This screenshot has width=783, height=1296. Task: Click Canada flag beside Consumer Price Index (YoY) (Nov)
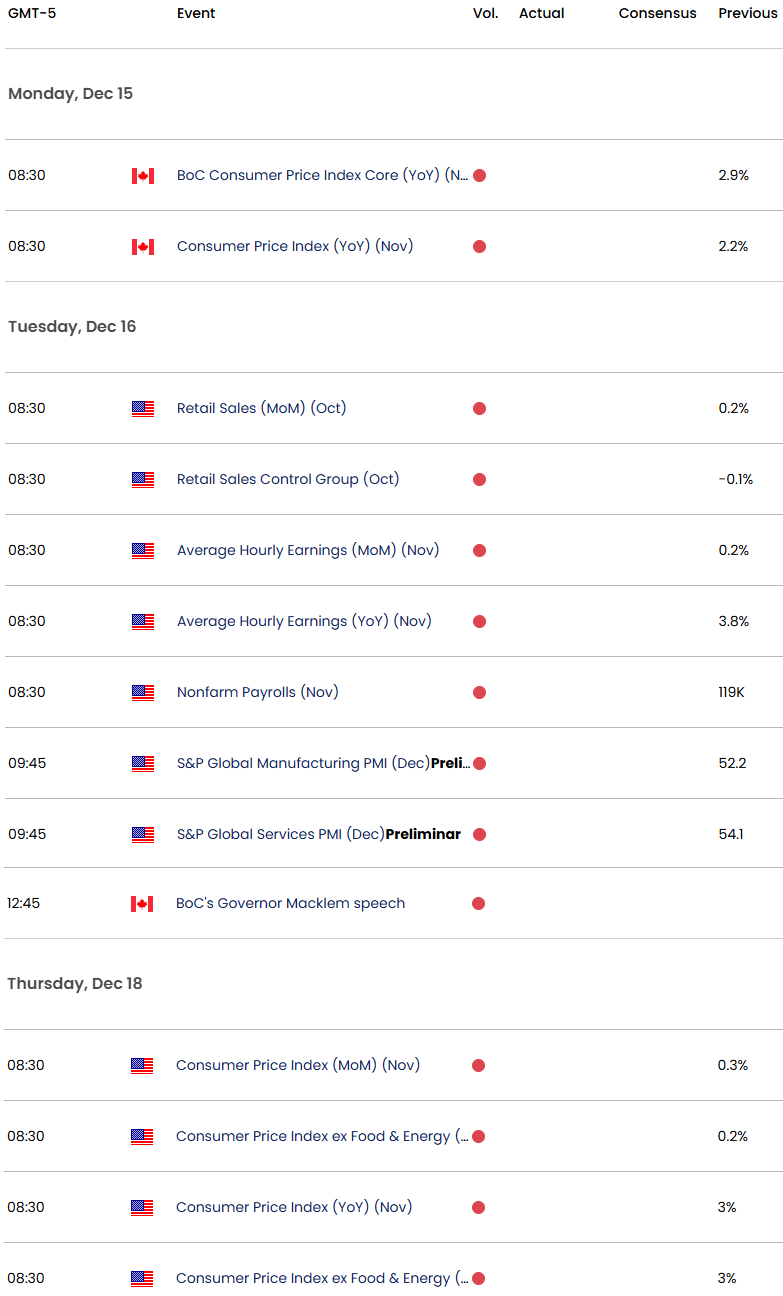[143, 247]
